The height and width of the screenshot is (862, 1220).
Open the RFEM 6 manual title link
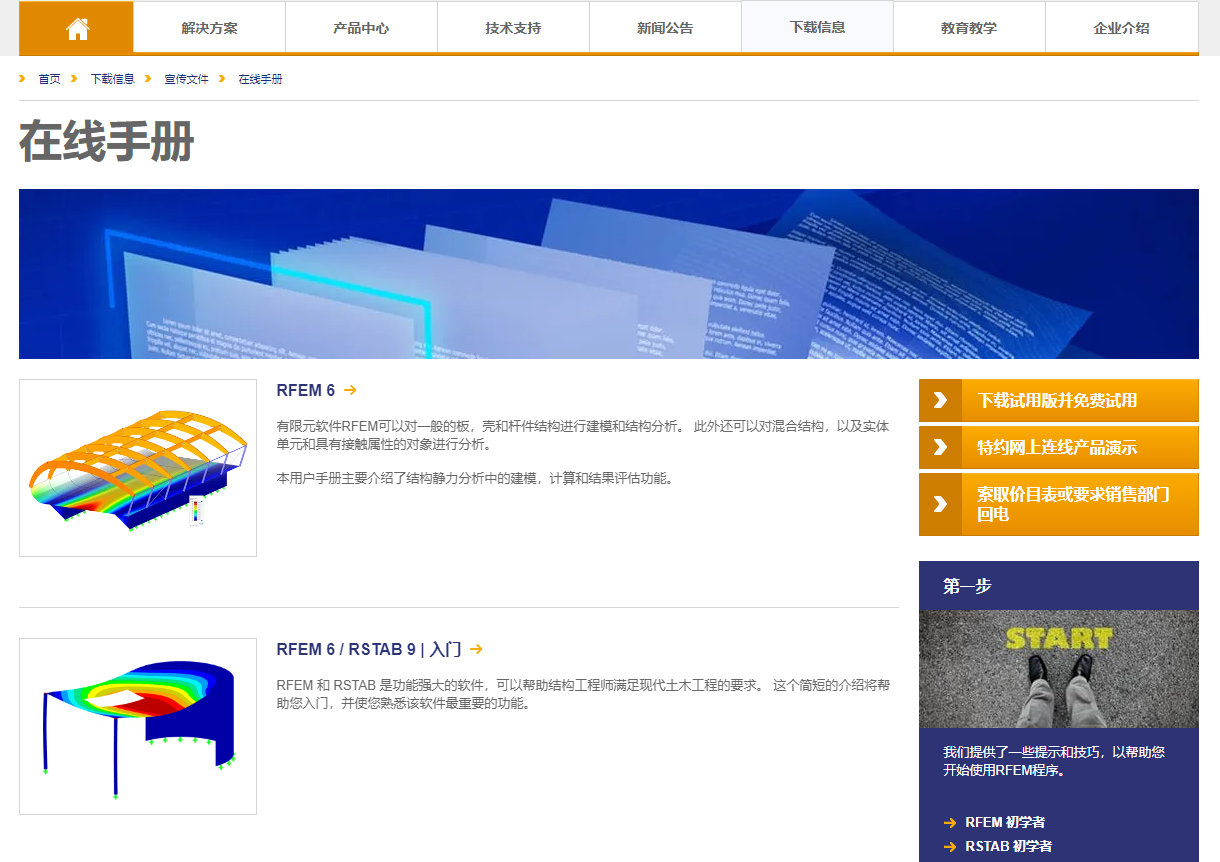306,390
